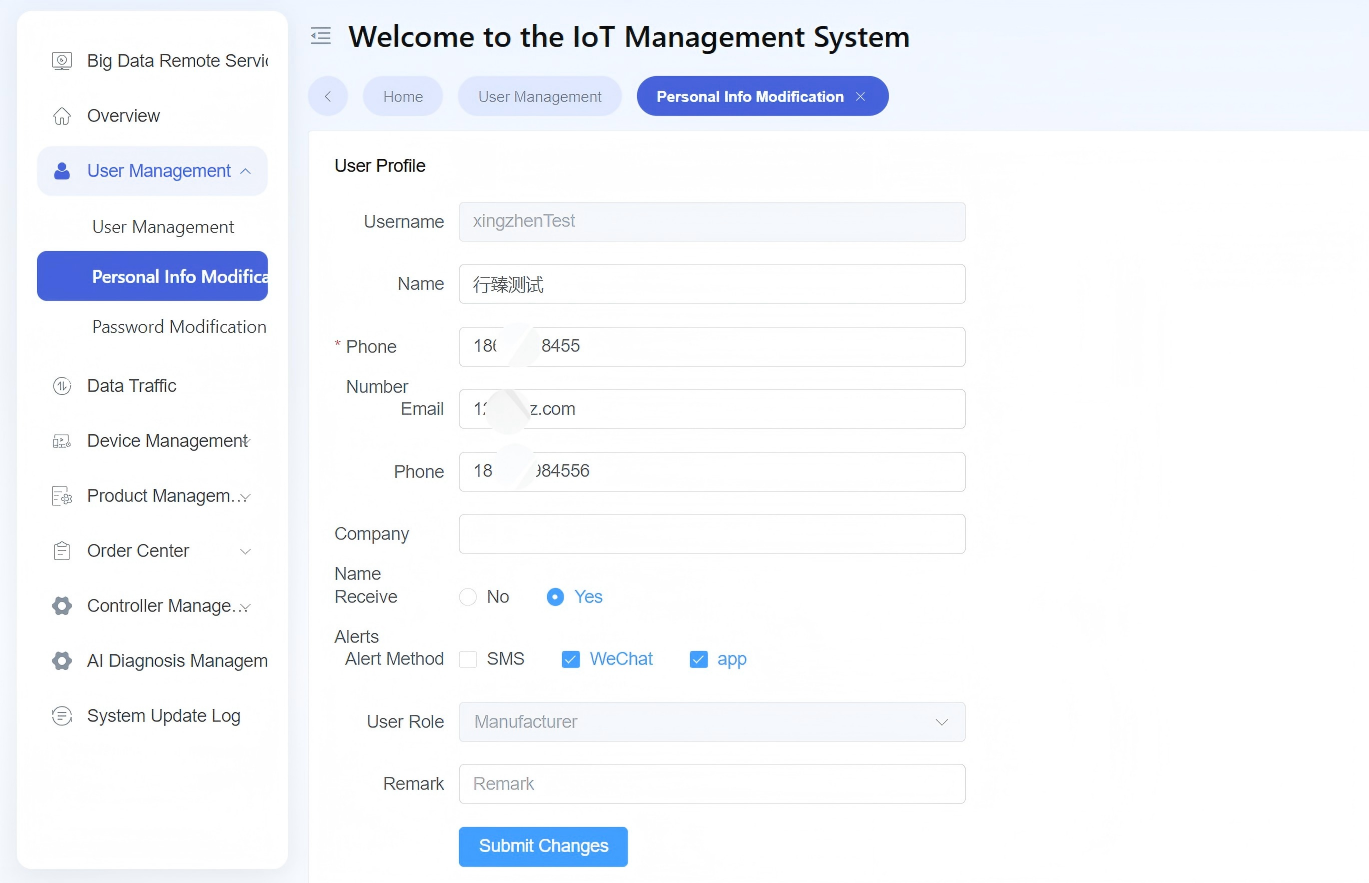1369x883 pixels.
Task: Select the Personal Info Modification tab
Action: [x=763, y=96]
